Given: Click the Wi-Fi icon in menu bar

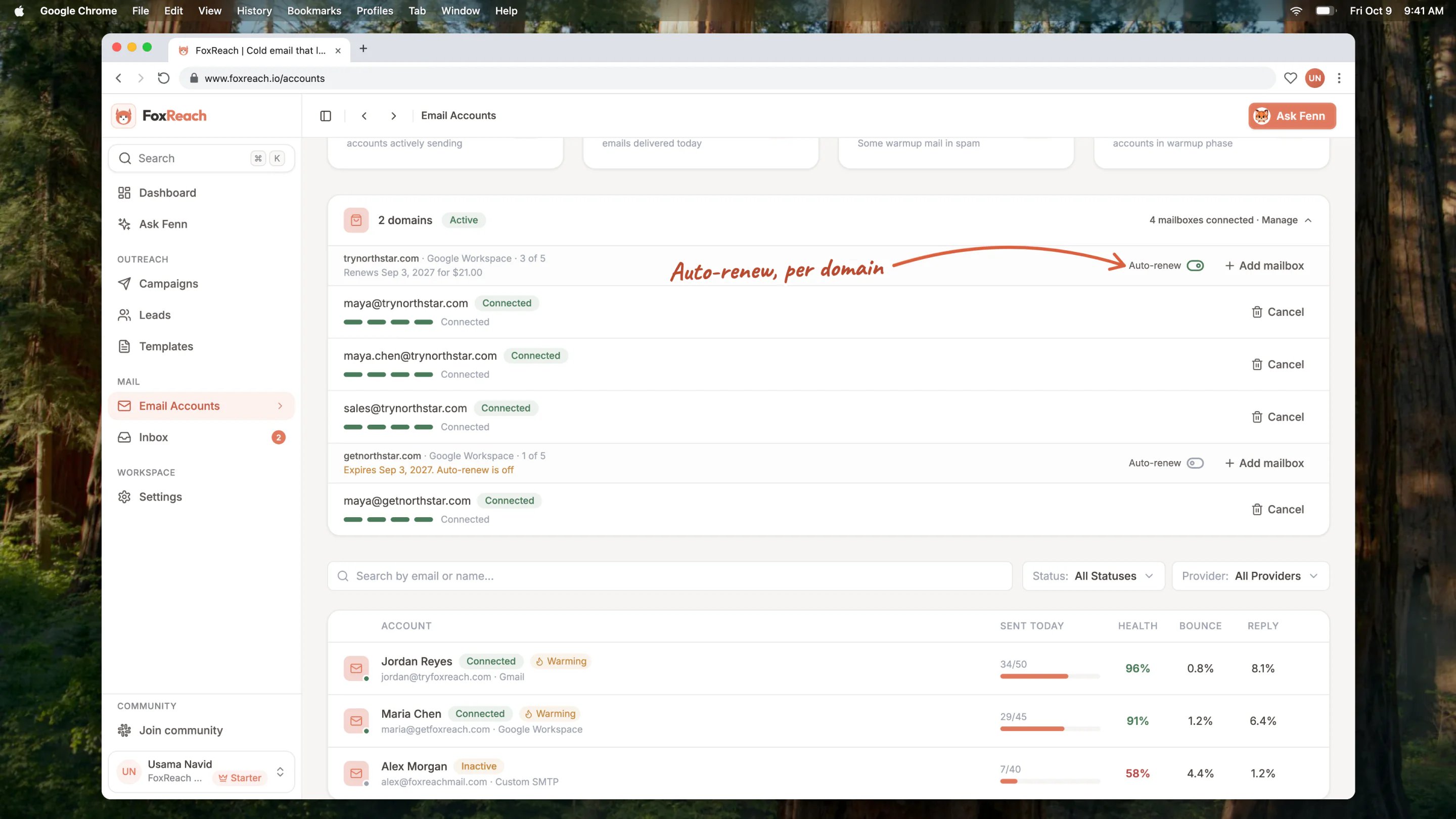Looking at the screenshot, I should click(1296, 11).
